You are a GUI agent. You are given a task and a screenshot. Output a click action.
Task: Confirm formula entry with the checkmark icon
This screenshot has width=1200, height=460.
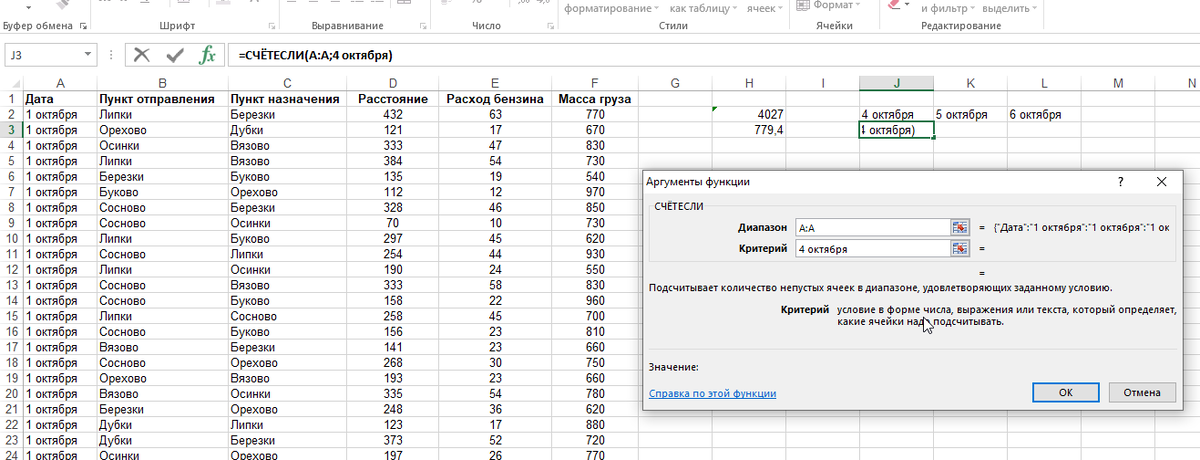[x=175, y=55]
